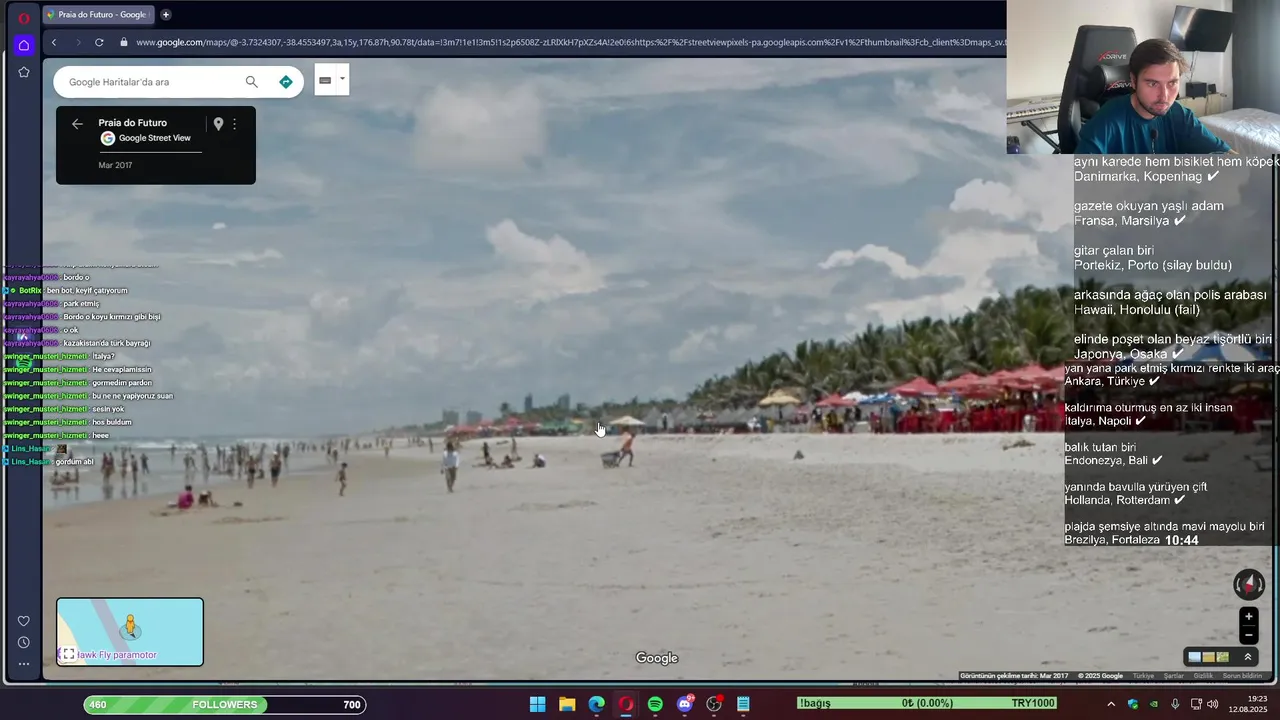Expand the minimap using the fullscreen corner icon
The image size is (1280, 720).
point(67,655)
